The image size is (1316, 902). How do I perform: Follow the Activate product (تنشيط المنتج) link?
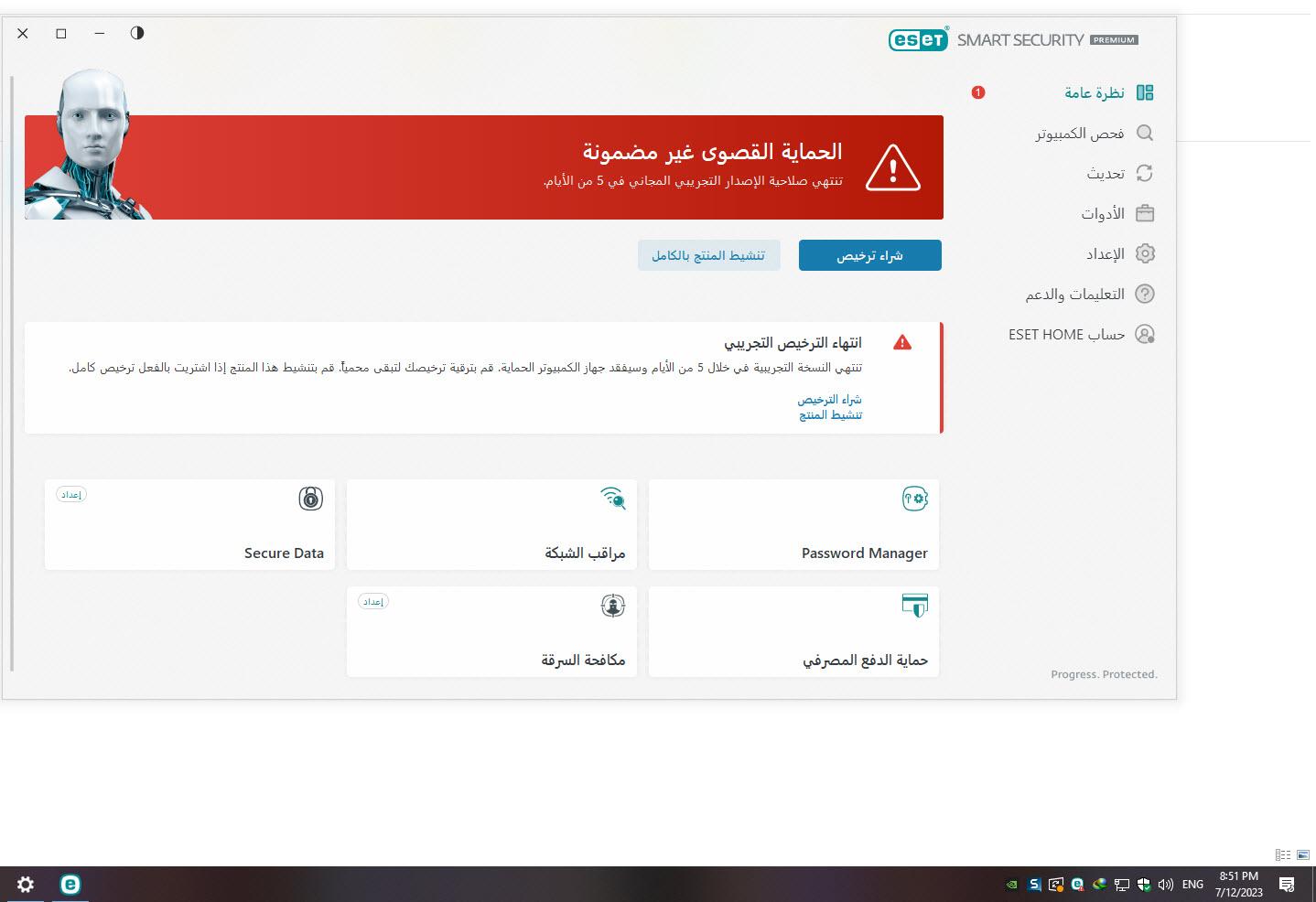click(x=830, y=415)
